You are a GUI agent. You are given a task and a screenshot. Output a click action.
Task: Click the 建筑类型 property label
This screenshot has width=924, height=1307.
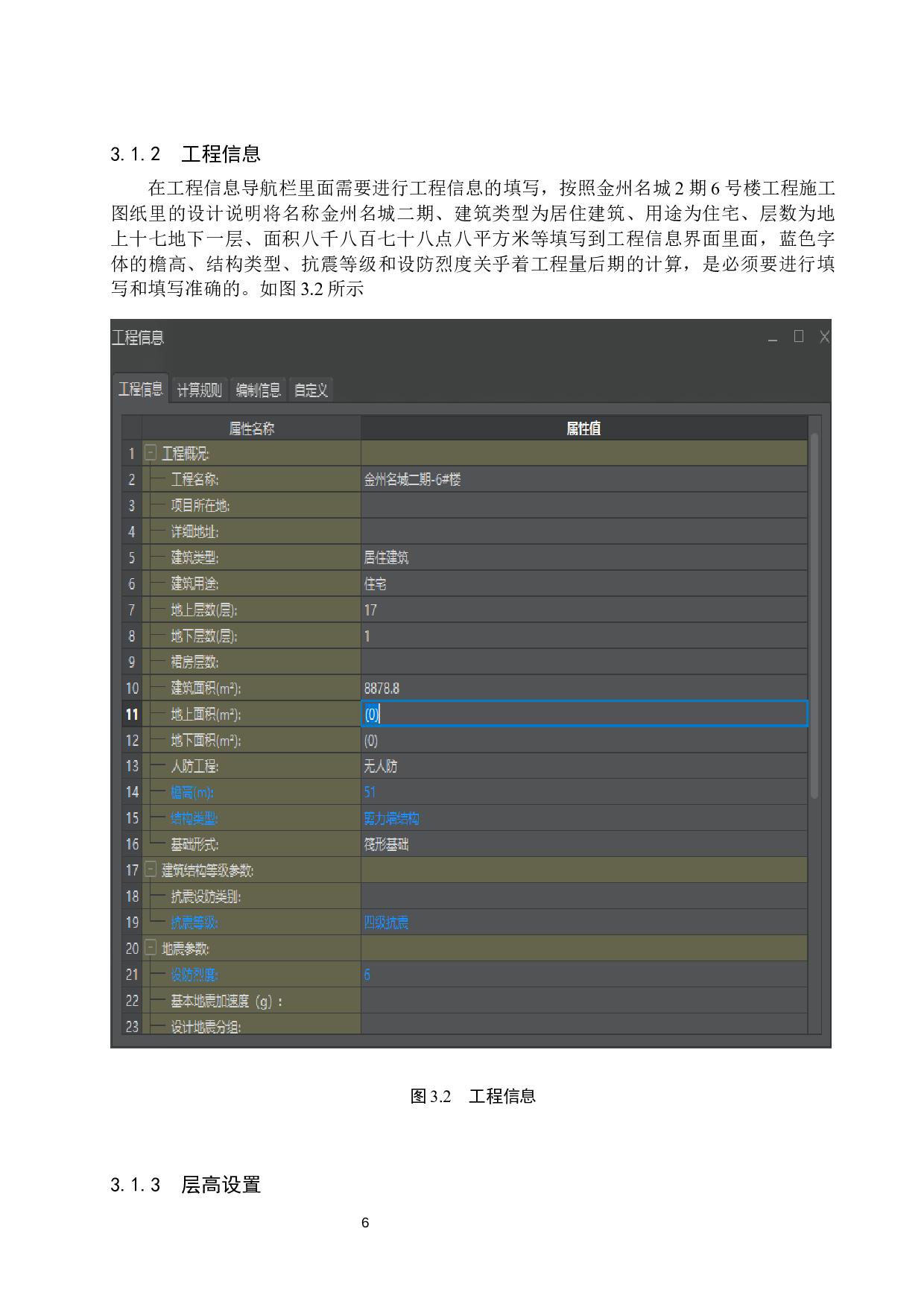coord(194,557)
